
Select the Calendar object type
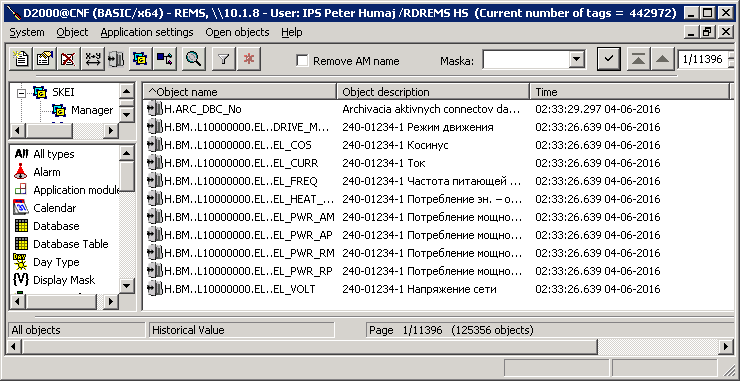55,208
